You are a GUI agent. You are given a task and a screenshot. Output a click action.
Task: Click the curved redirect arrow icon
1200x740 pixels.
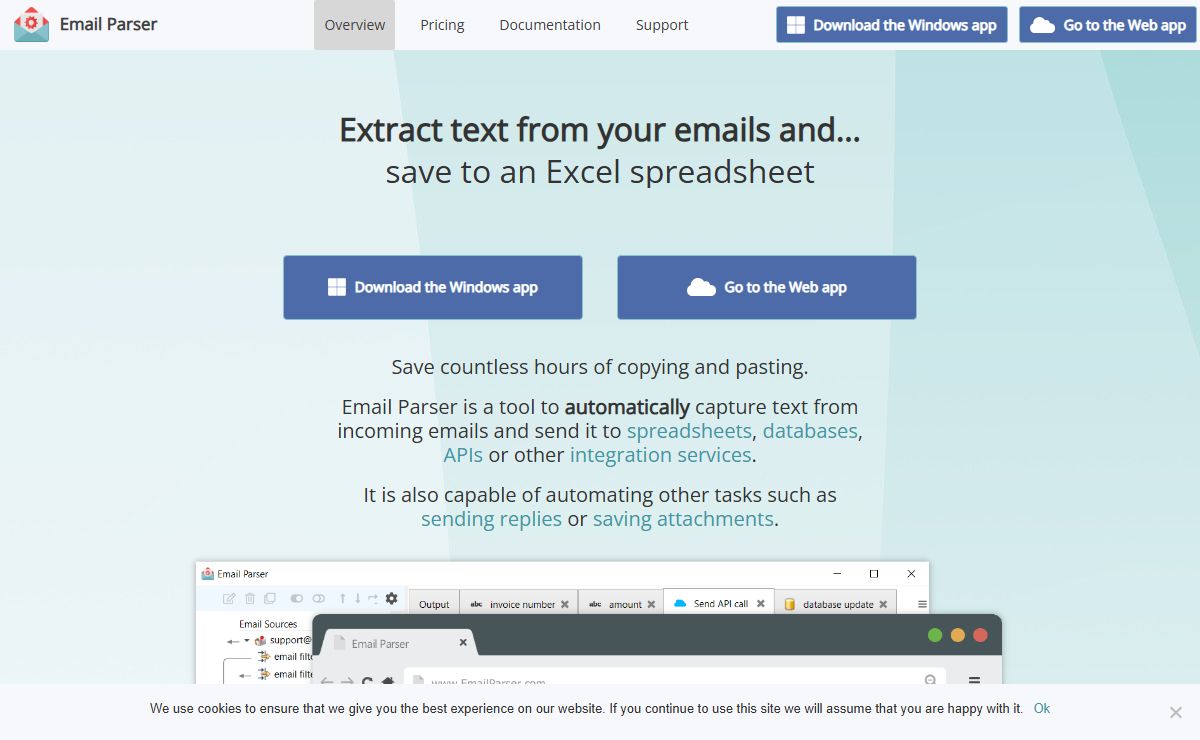[x=373, y=599]
